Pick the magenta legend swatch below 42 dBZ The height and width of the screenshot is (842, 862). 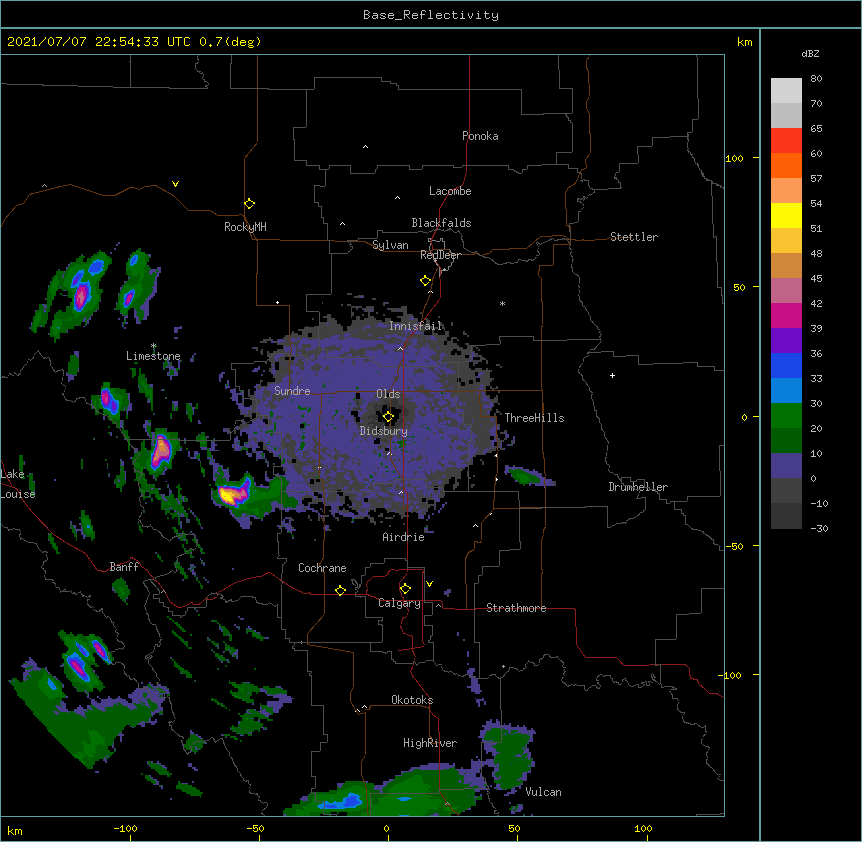pyautogui.click(x=786, y=315)
